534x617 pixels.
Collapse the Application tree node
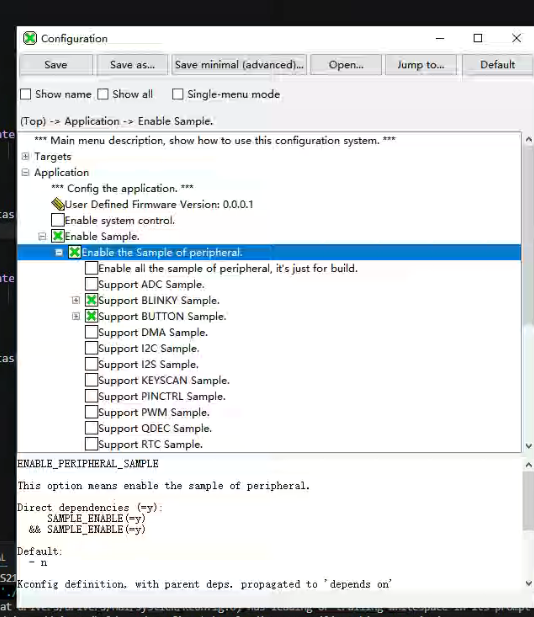click(x=26, y=172)
